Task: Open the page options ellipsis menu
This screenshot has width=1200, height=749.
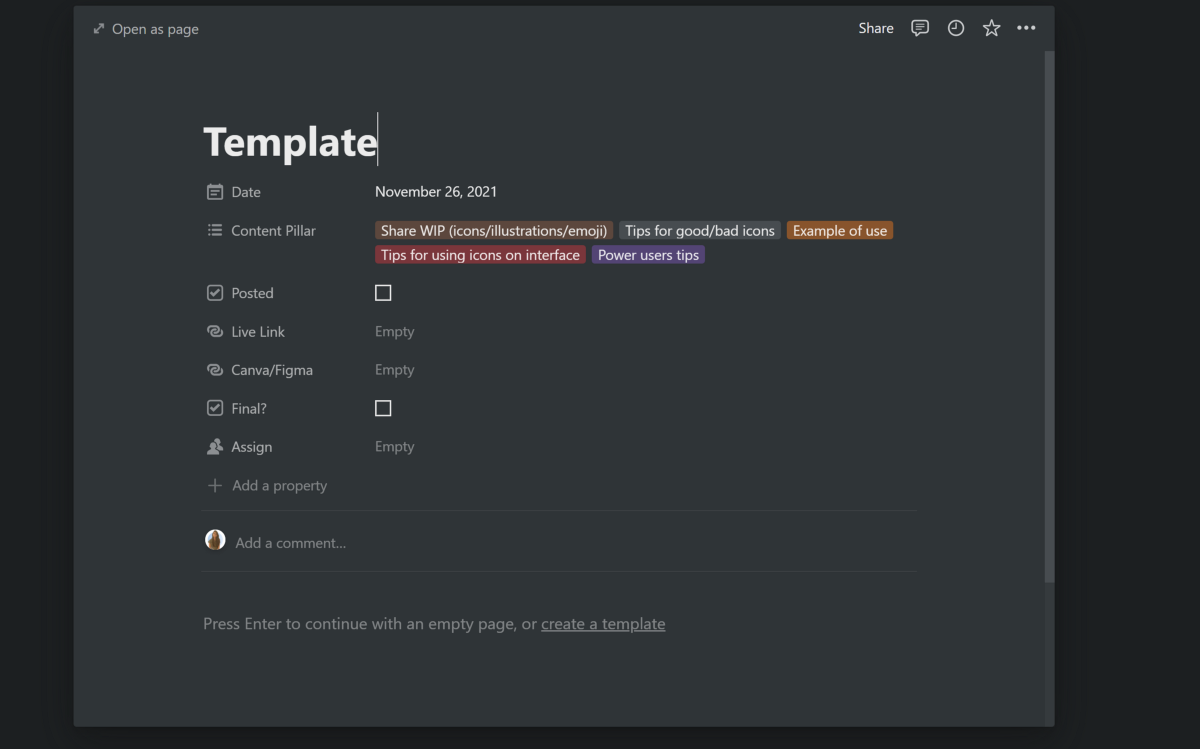Action: click(x=1026, y=28)
